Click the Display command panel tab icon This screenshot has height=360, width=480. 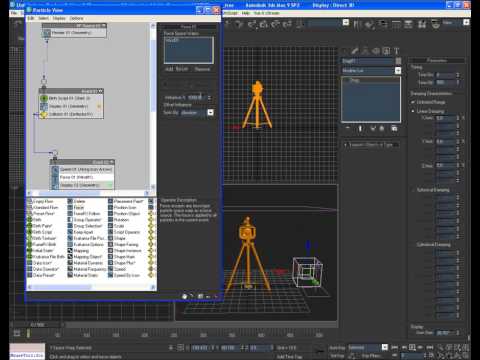click(x=386, y=51)
